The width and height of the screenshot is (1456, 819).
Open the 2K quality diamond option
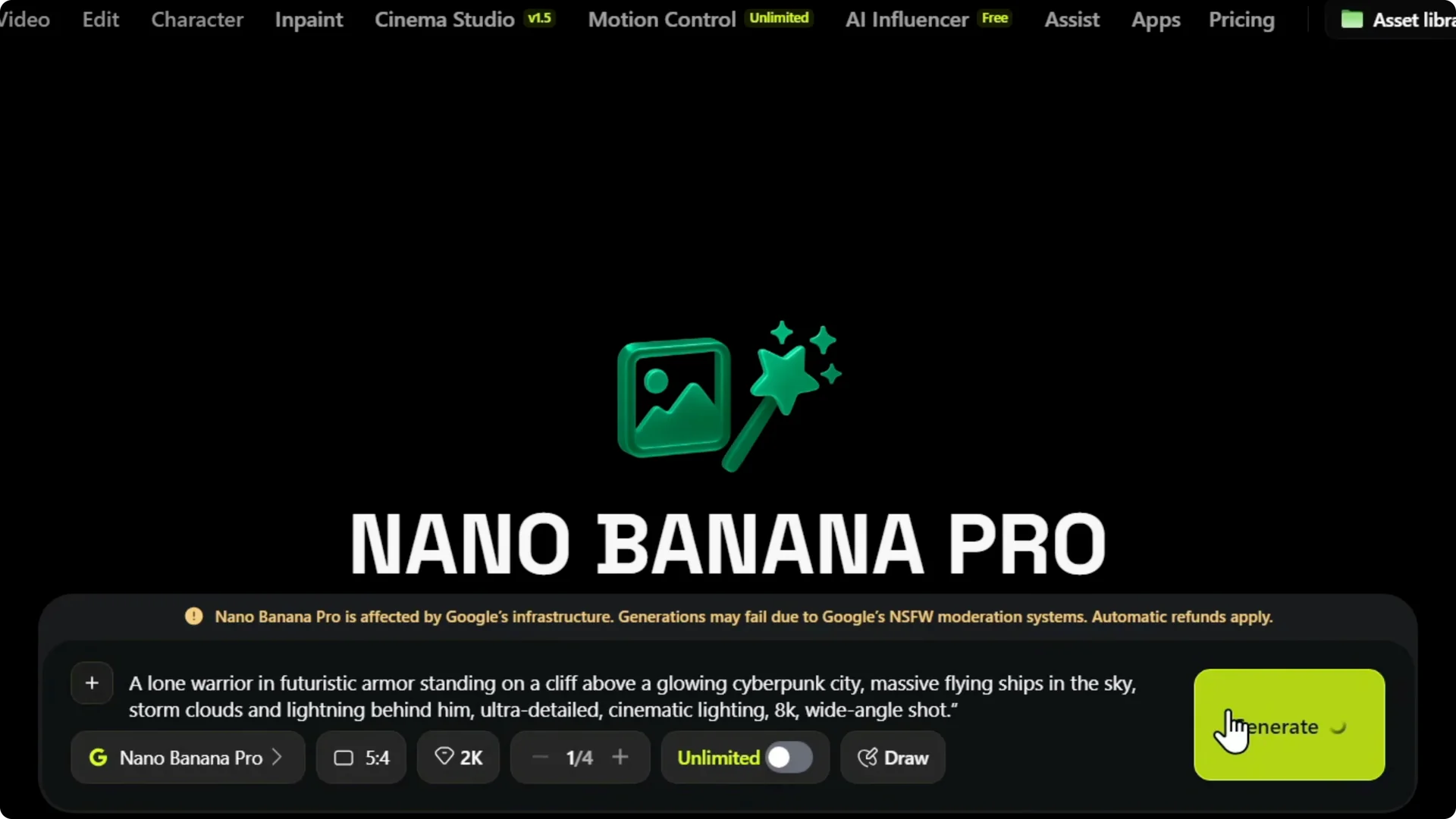point(459,758)
